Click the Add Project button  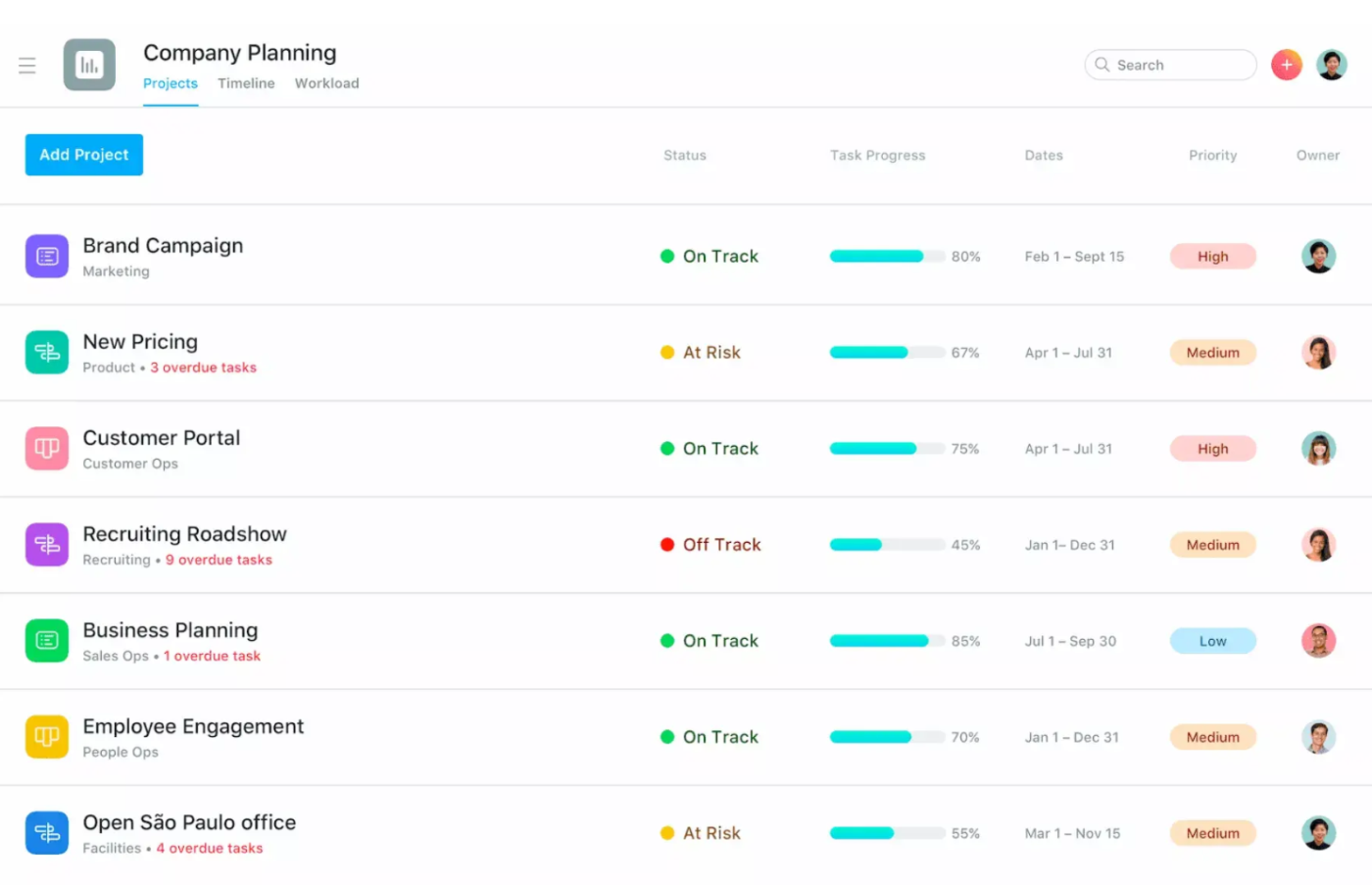point(84,155)
